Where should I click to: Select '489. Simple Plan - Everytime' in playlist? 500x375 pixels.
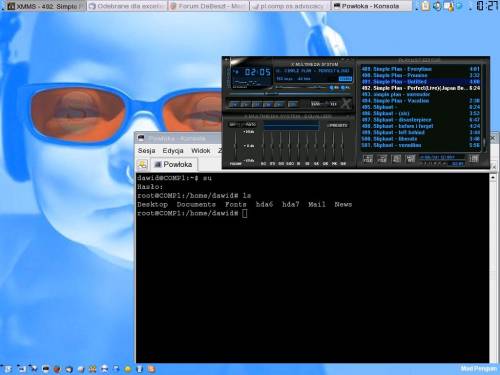coord(421,69)
